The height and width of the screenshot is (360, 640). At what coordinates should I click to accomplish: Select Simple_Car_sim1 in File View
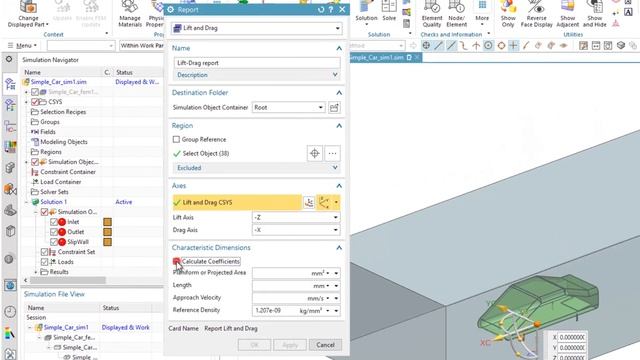pyautogui.click(x=66, y=327)
